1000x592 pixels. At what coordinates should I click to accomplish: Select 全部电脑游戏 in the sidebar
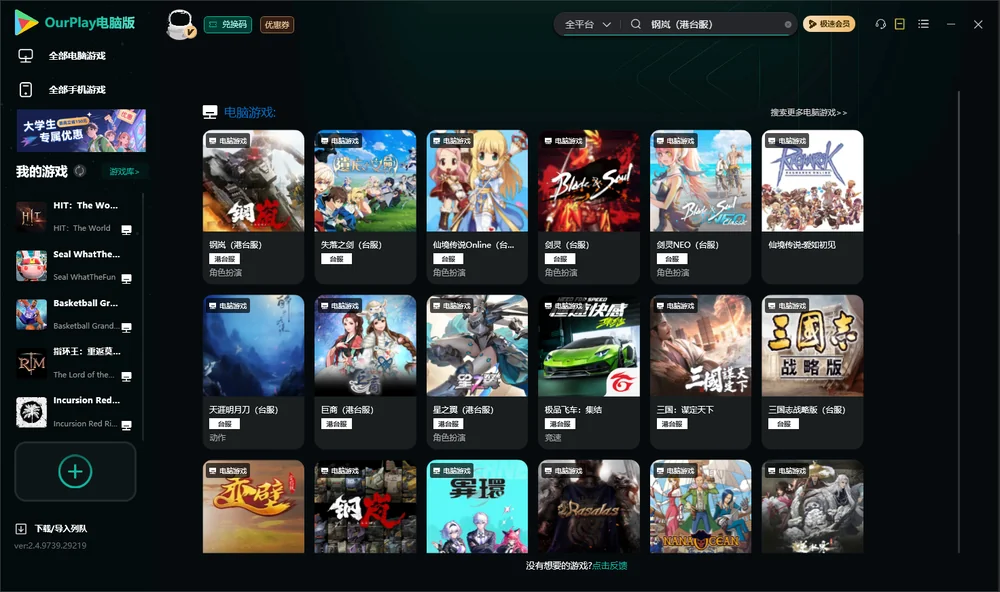pos(77,56)
